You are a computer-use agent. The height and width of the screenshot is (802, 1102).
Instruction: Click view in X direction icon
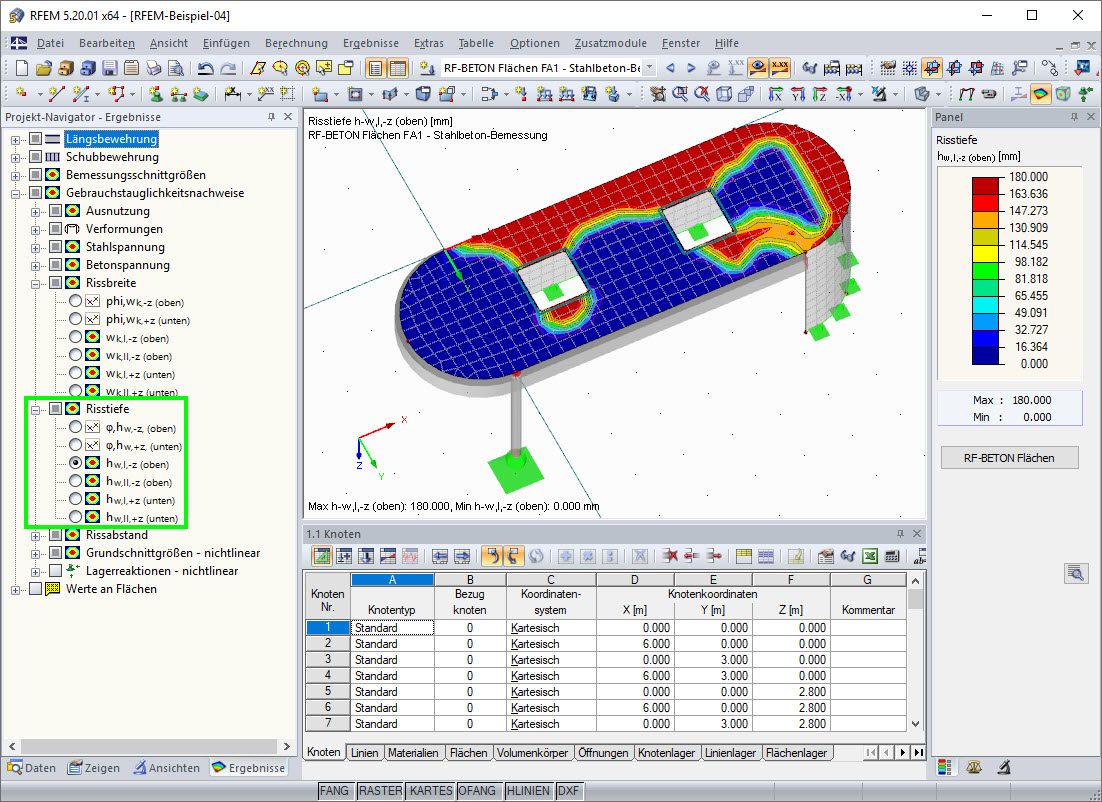(775, 93)
